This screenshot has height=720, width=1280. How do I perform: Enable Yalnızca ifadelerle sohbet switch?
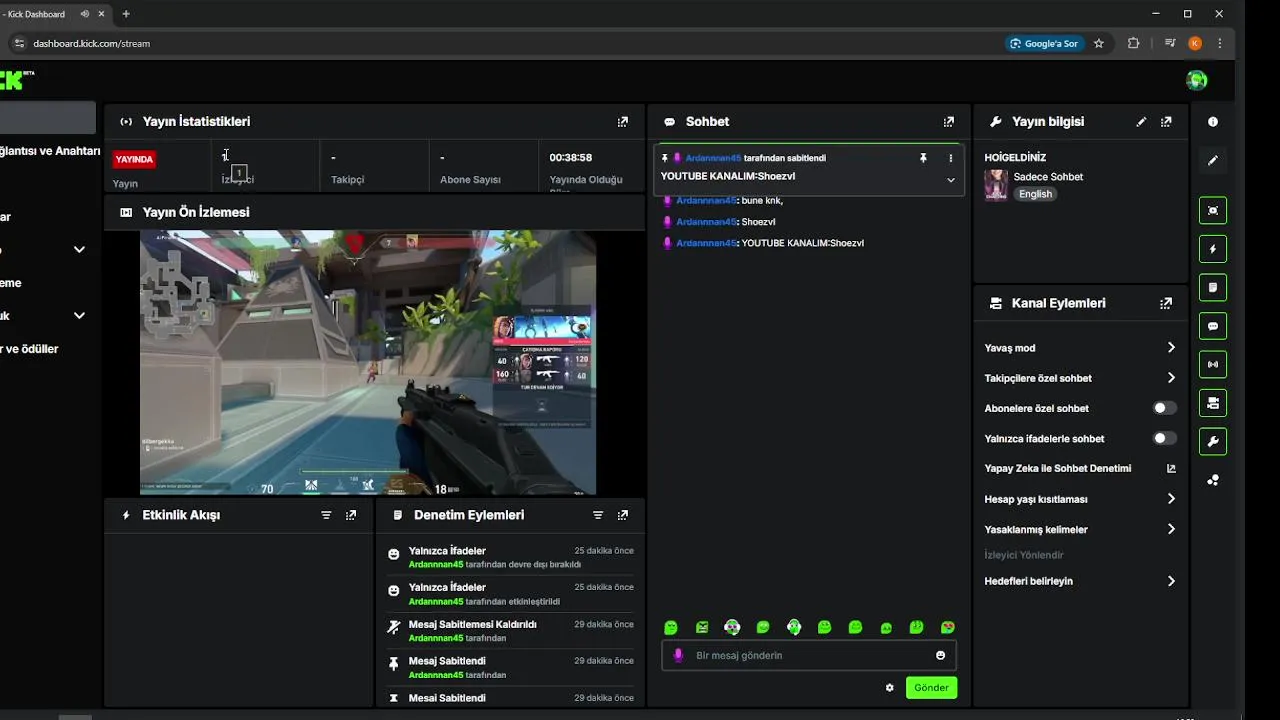click(1164, 438)
